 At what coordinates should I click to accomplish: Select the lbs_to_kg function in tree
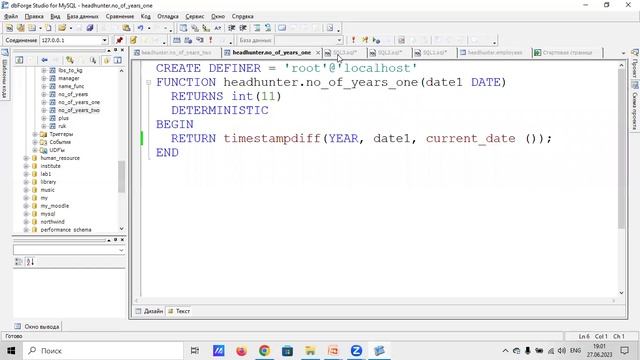[x=70, y=70]
